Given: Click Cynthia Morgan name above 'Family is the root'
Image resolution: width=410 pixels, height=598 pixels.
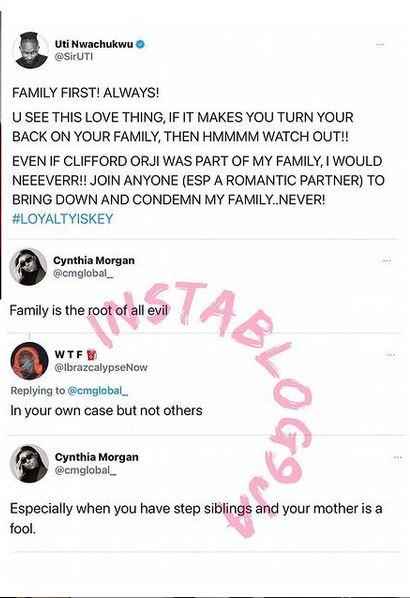Looking at the screenshot, I should tap(94, 260).
